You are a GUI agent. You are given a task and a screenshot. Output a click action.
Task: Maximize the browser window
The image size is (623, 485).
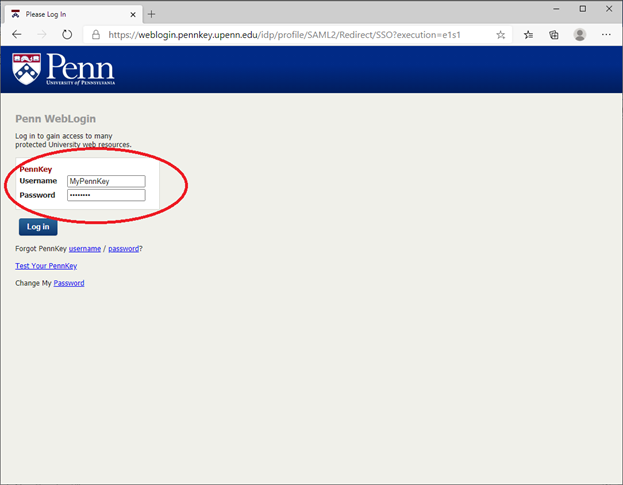pyautogui.click(x=582, y=9)
